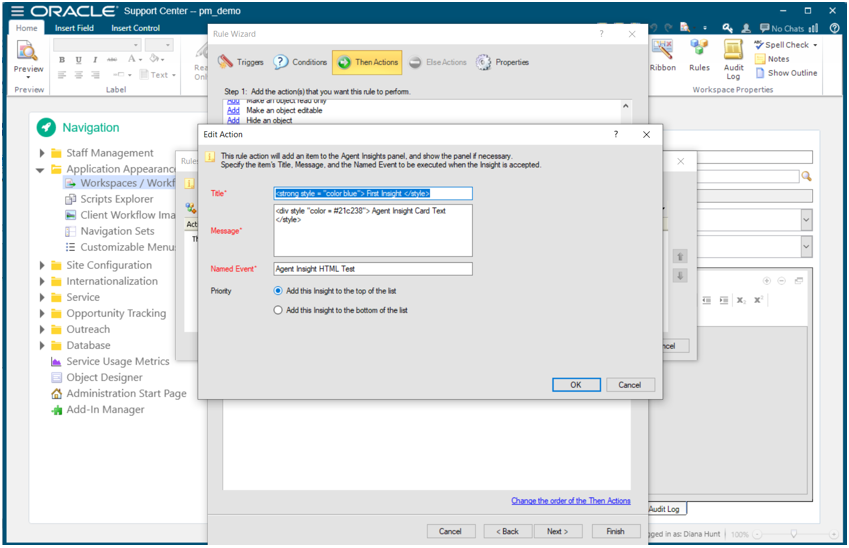This screenshot has height=548, width=849.
Task: Click the Named Event input field
Action: [x=373, y=269]
